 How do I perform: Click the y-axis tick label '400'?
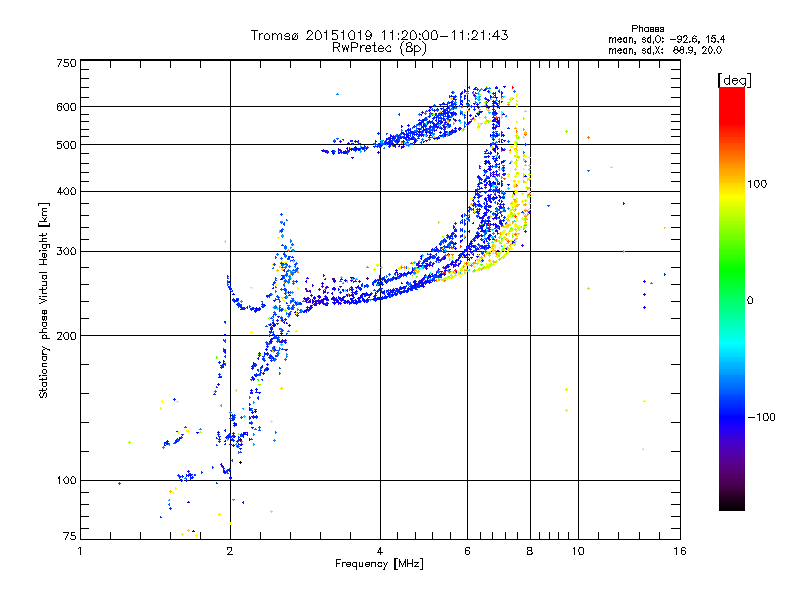(x=66, y=192)
